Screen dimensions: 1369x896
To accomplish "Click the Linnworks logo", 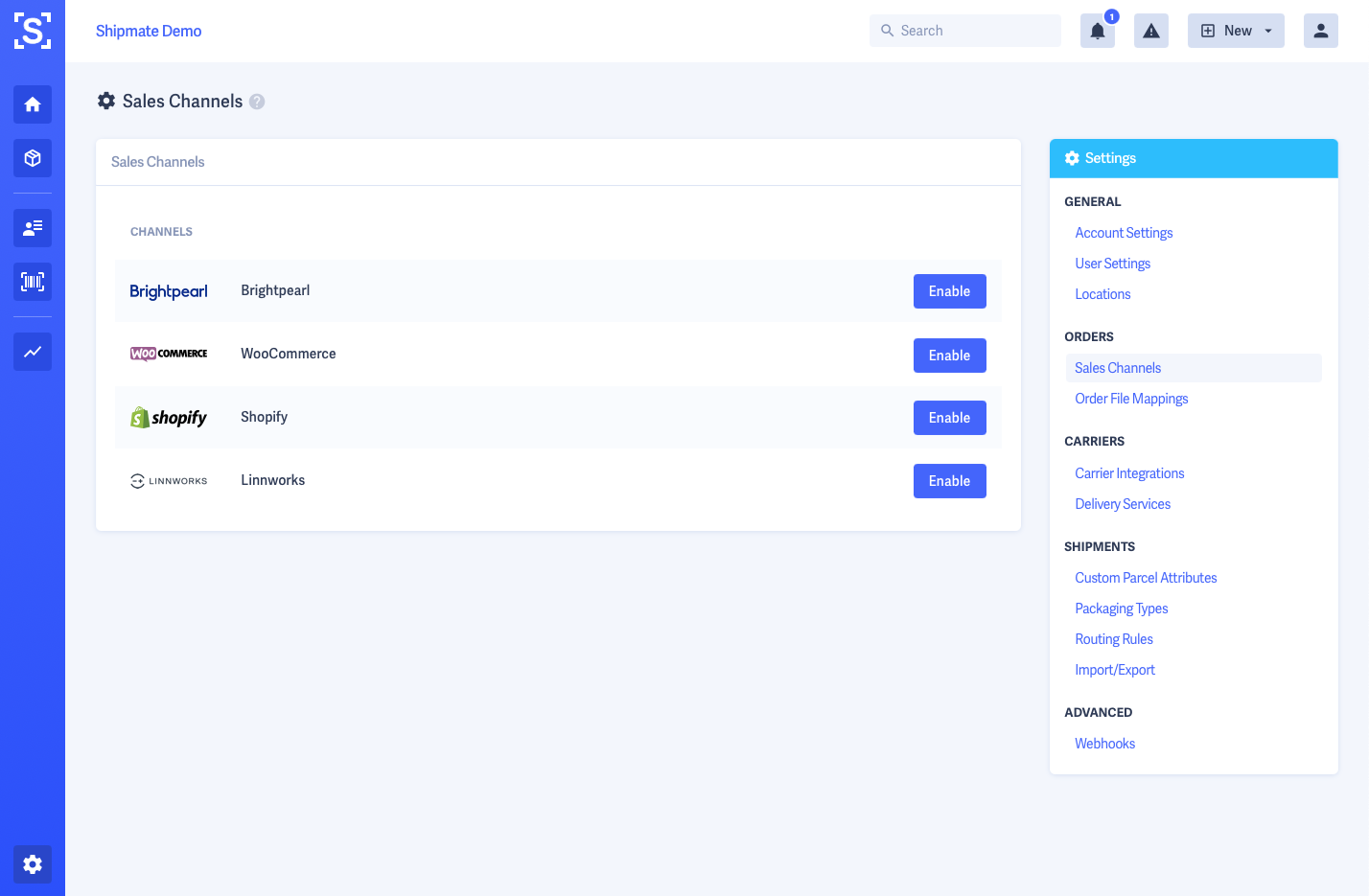I will point(169,481).
